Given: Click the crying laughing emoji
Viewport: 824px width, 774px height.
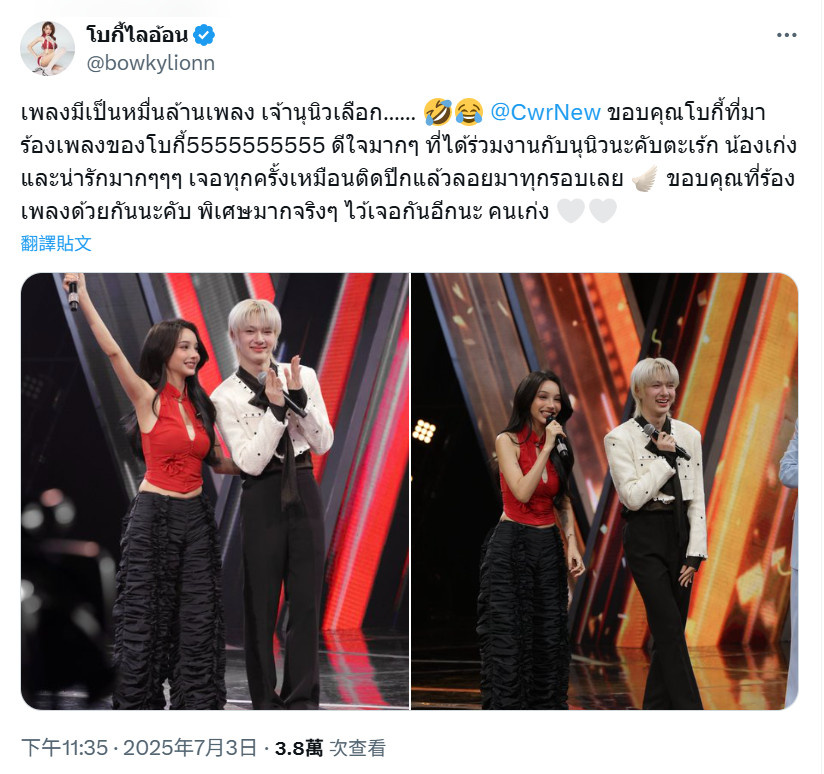Looking at the screenshot, I should coord(469,112).
